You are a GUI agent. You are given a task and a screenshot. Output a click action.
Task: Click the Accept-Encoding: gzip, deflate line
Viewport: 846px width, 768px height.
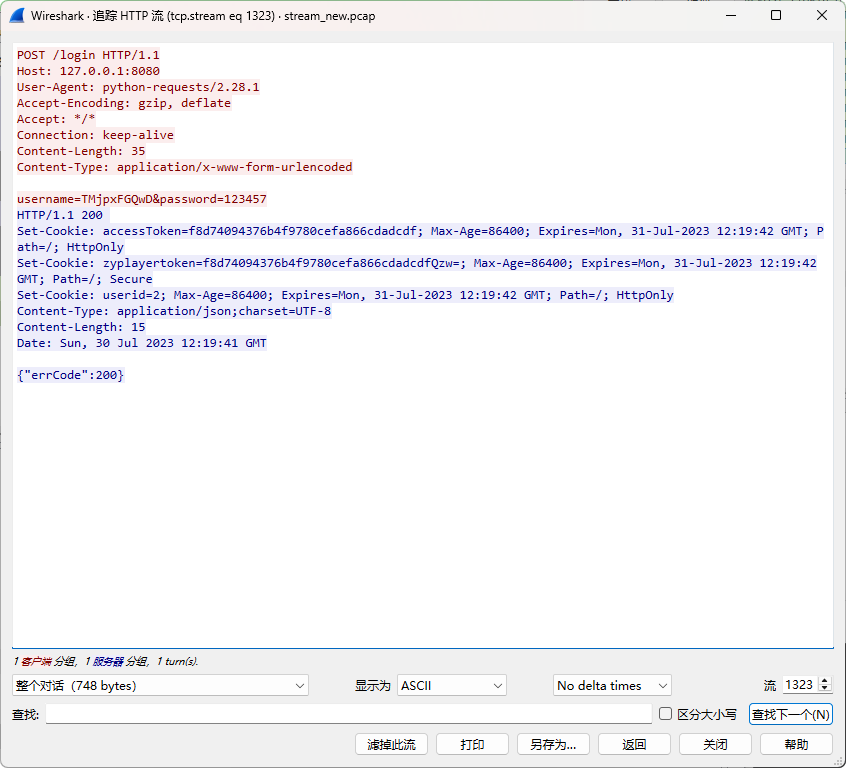click(x=124, y=103)
